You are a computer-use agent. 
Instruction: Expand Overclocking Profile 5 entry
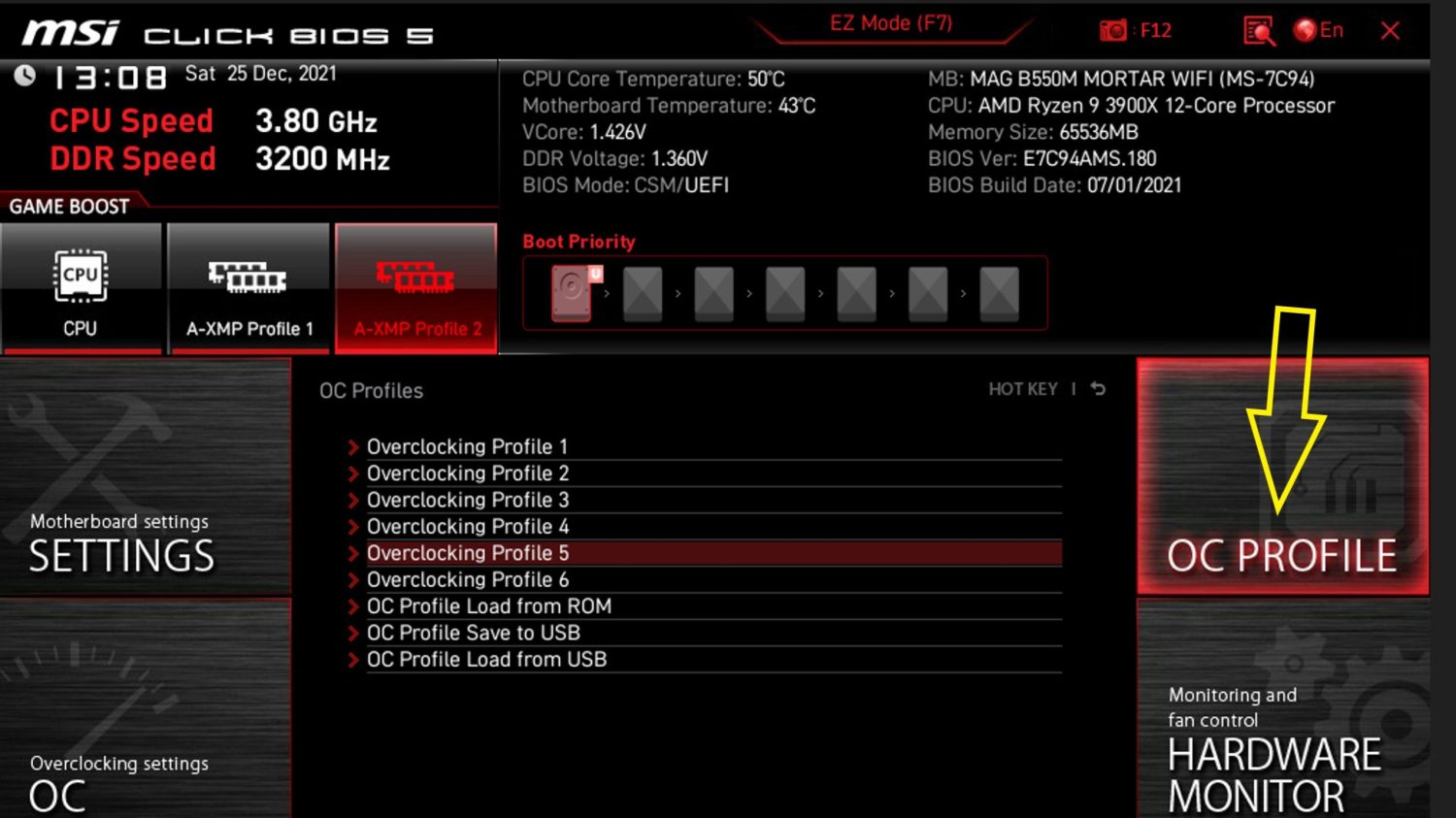[x=468, y=553]
